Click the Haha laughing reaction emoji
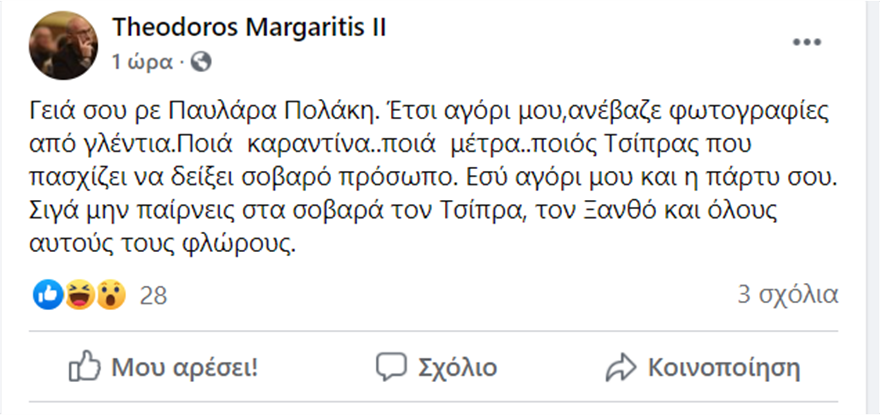Viewport: 880px width, 415px height. (x=79, y=294)
